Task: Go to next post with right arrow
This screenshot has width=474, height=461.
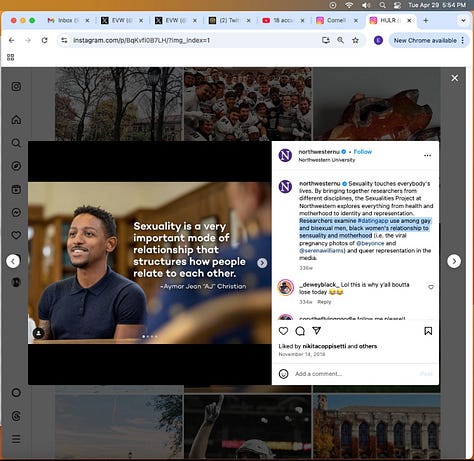Action: pyautogui.click(x=454, y=261)
